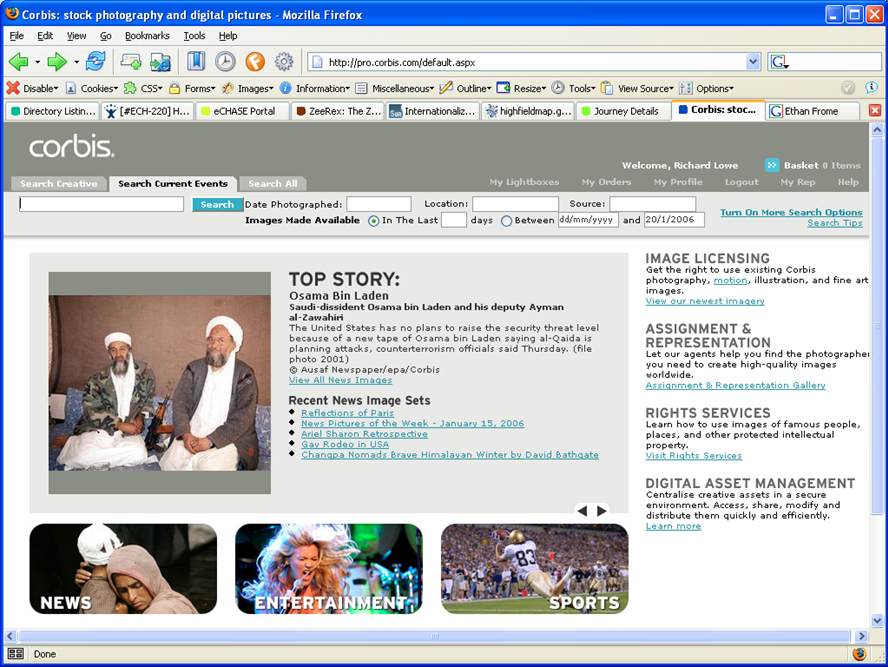Click the horizontal scrollbar at bottom

tap(430, 636)
